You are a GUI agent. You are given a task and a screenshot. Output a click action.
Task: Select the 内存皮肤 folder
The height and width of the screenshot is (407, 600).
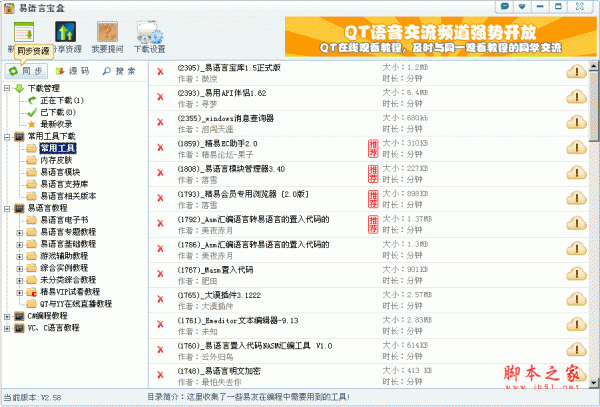(56, 160)
